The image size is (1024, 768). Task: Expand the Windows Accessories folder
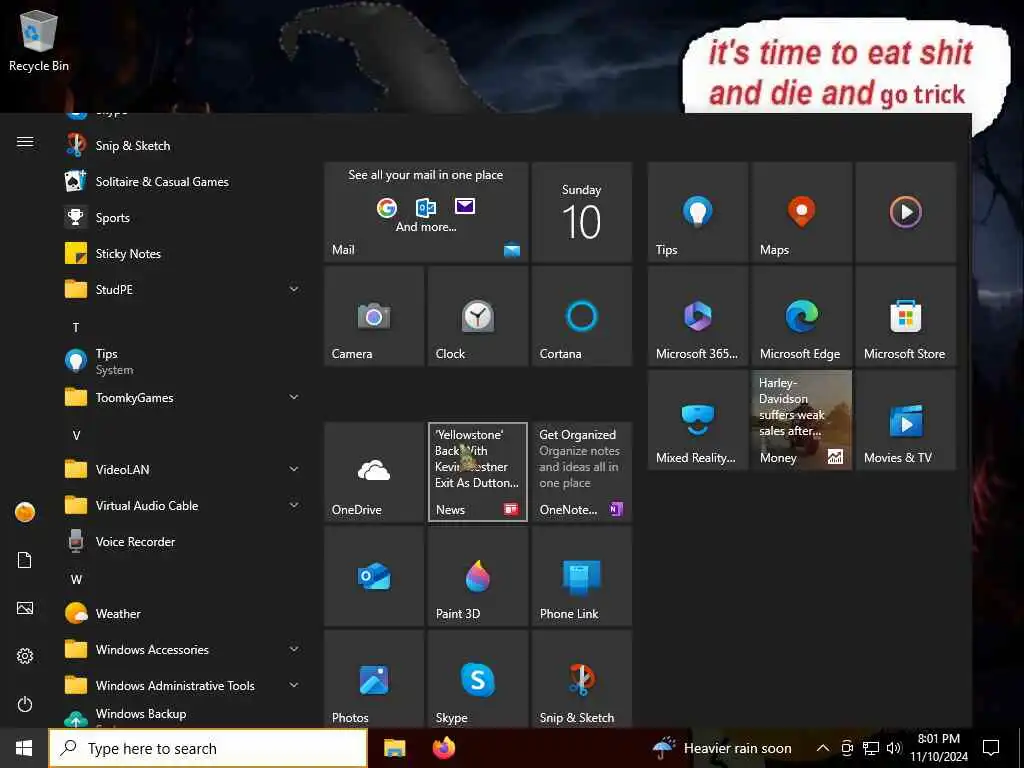(183, 649)
